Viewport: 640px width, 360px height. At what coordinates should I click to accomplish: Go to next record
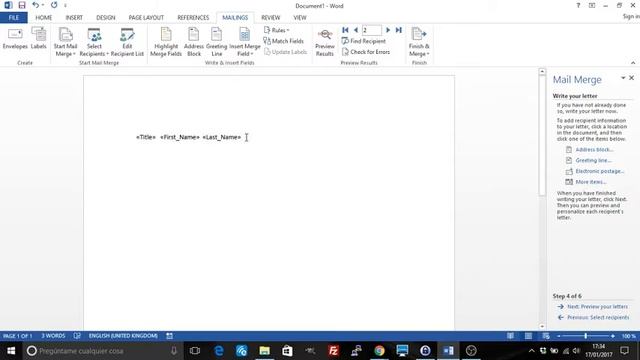point(388,30)
